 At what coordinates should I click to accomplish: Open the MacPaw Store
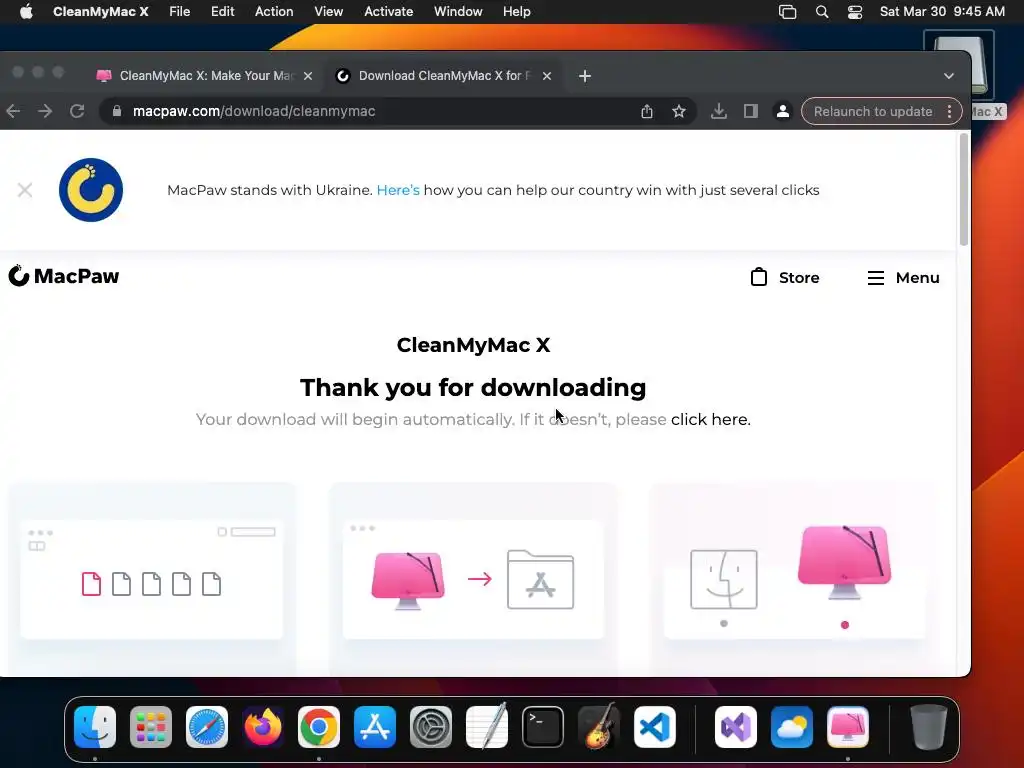tap(785, 278)
